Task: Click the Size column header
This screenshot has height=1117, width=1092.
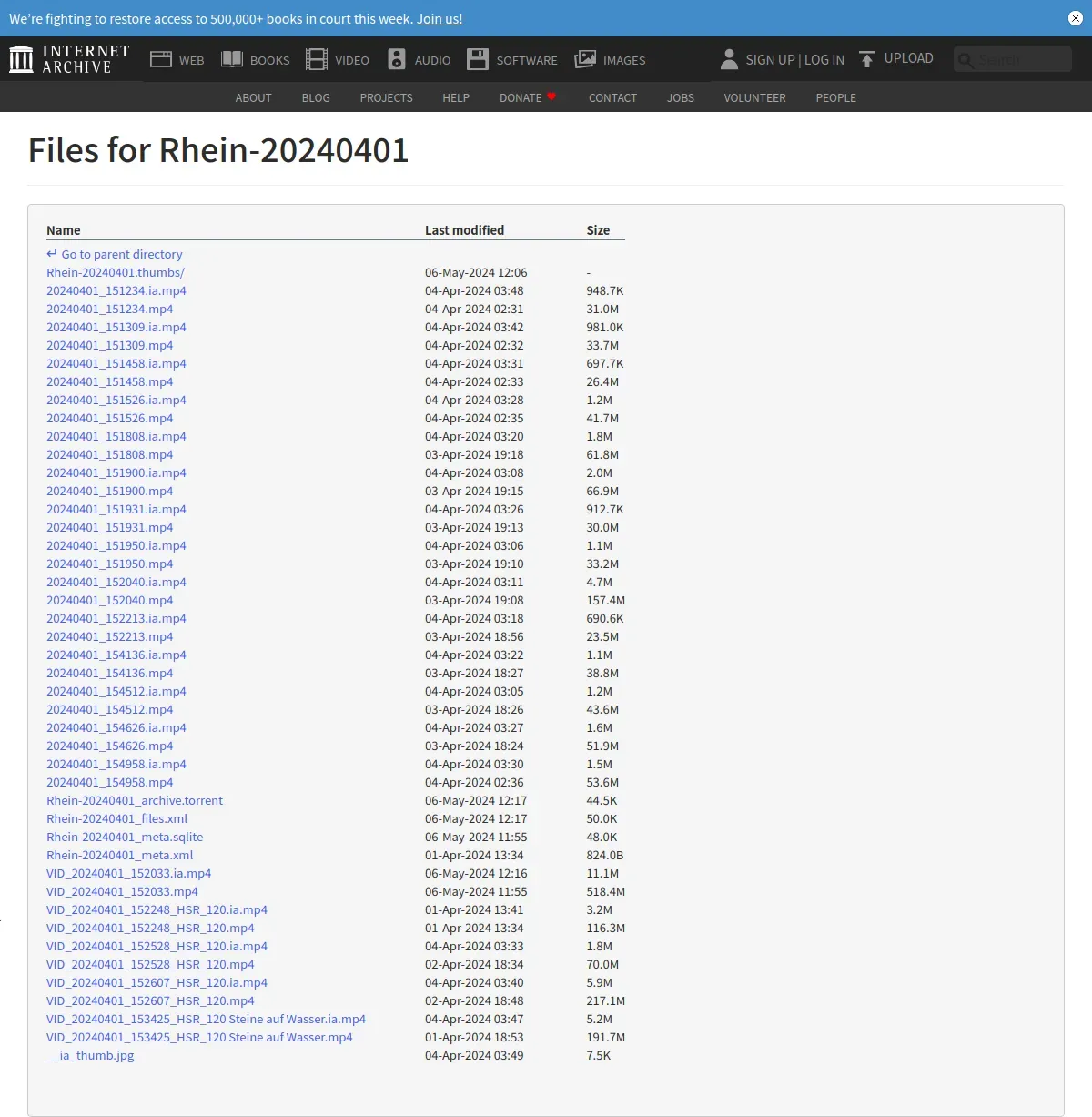Action: tap(598, 230)
